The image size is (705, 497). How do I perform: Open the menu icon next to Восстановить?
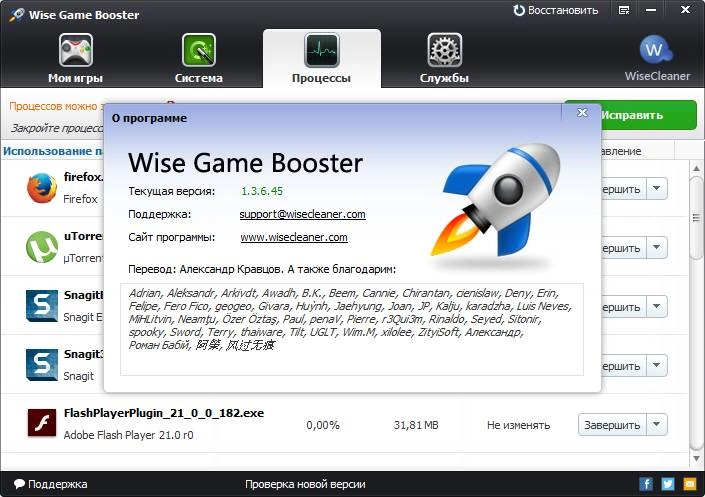click(x=624, y=10)
